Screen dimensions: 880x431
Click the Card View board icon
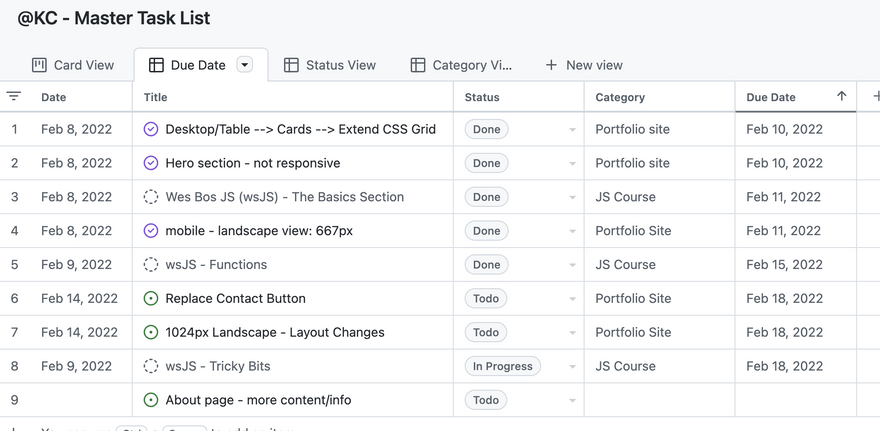[x=39, y=65]
